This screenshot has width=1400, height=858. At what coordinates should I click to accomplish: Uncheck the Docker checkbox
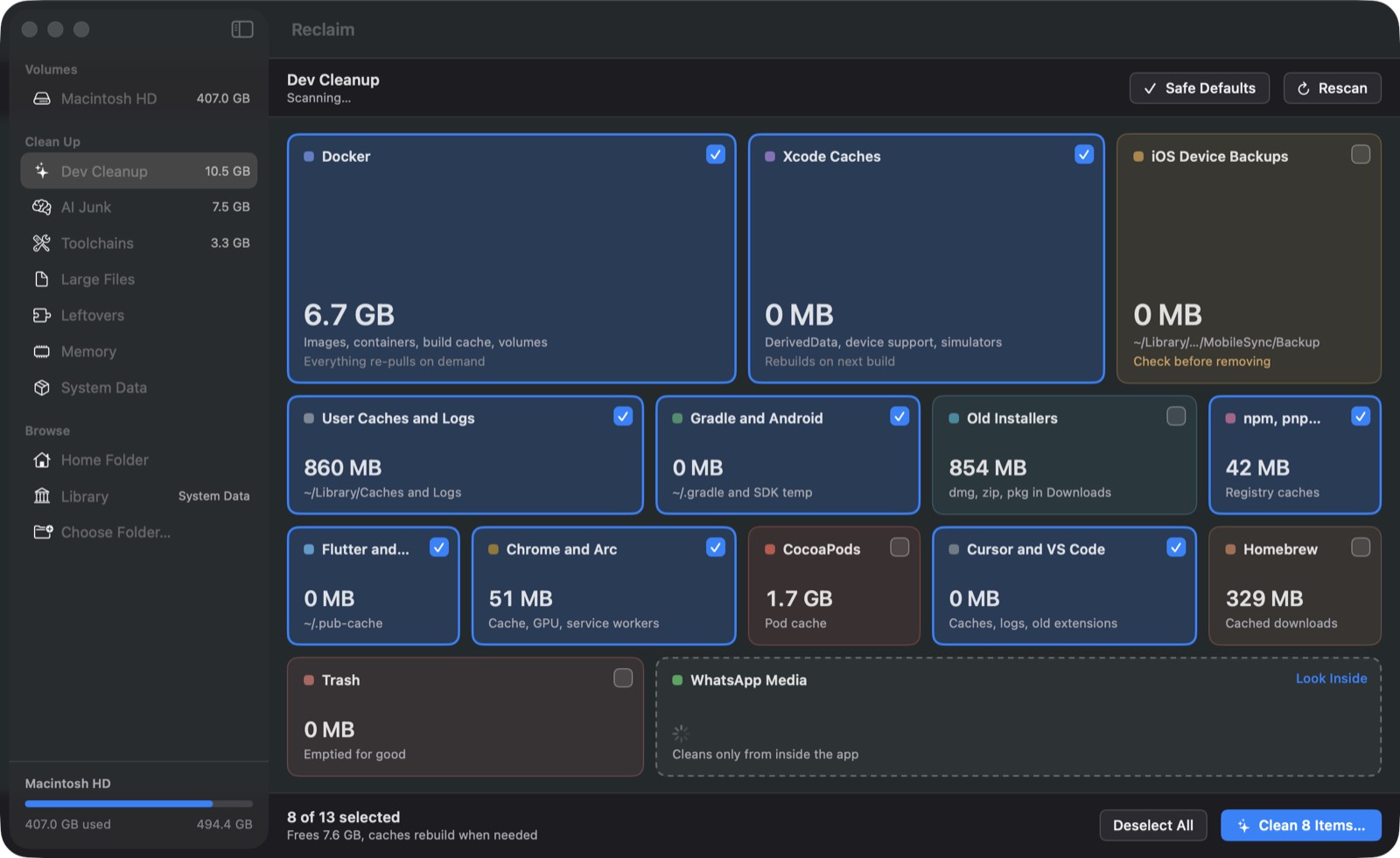point(716,154)
